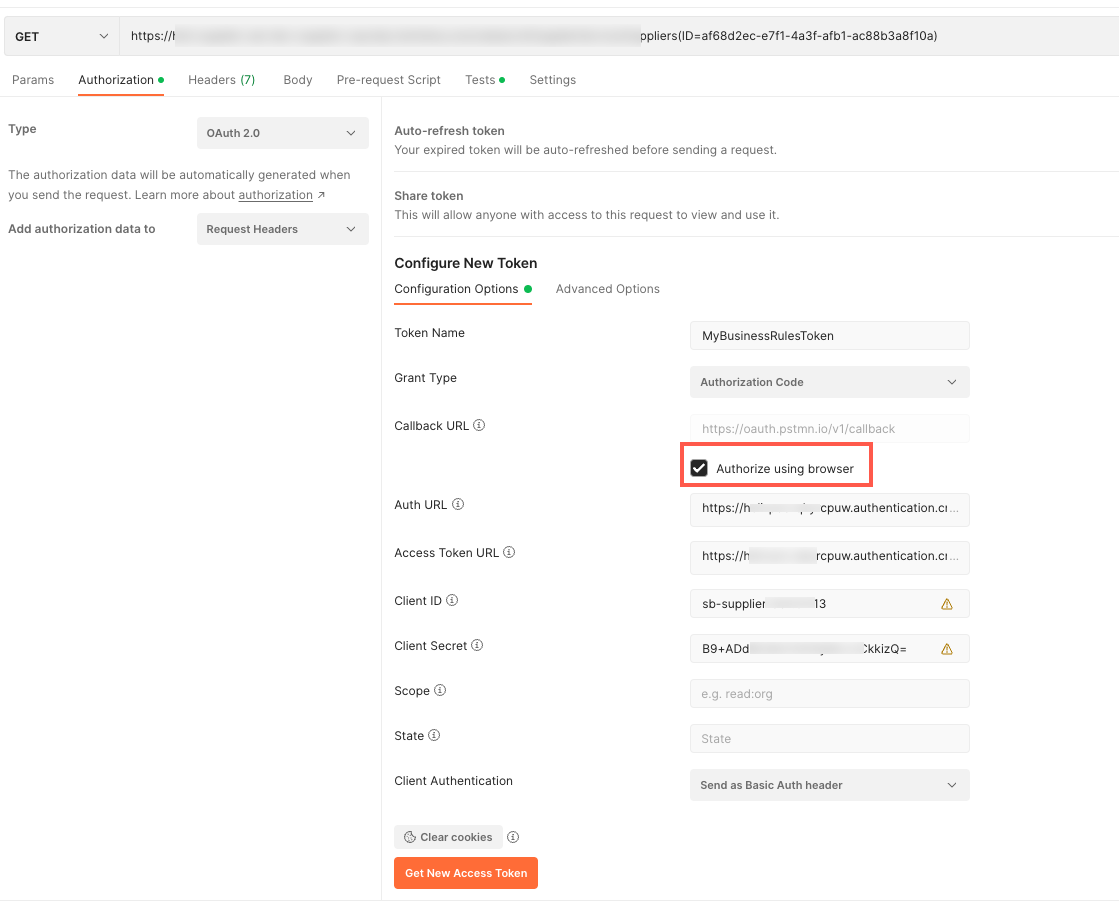The height and width of the screenshot is (903, 1119).
Task: Click the info icon next to Access Token URL
Action: point(510,551)
